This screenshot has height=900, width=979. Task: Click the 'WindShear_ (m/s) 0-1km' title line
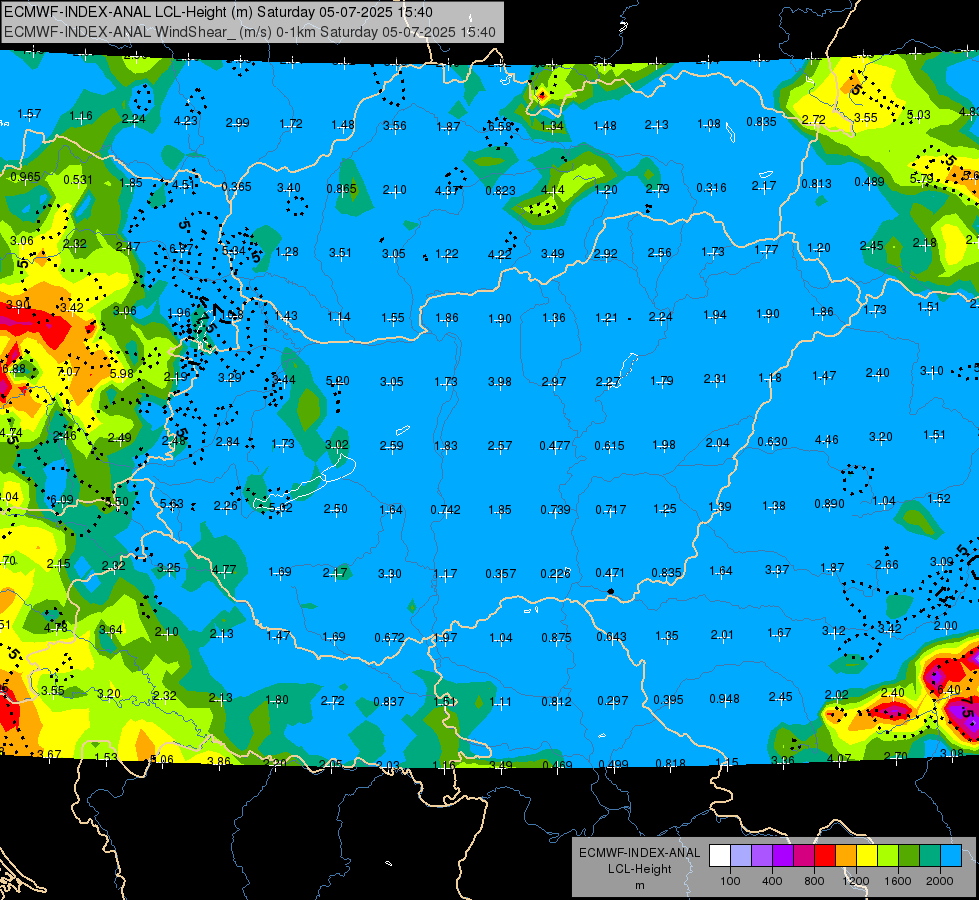(250, 32)
